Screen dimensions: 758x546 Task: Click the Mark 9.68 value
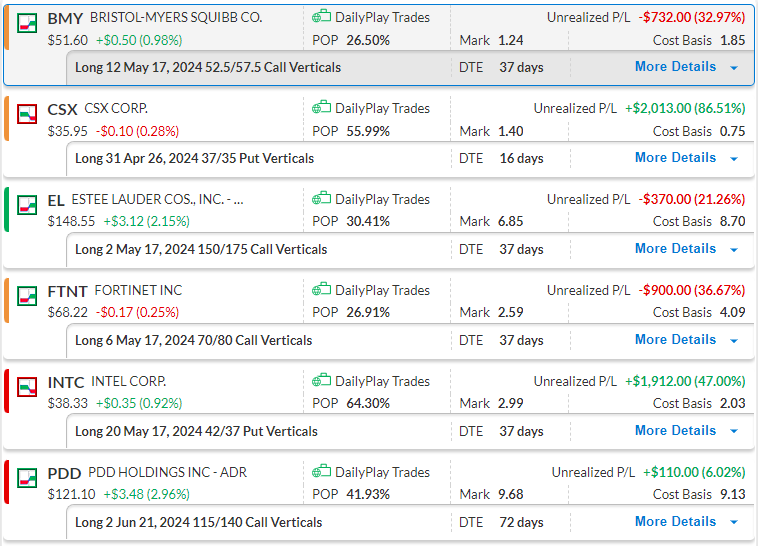[510, 494]
